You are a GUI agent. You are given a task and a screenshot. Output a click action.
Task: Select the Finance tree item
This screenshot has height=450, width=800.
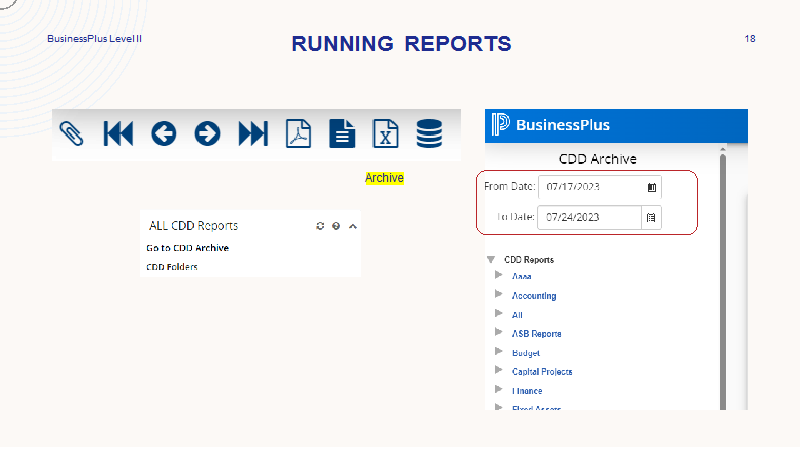pos(527,391)
